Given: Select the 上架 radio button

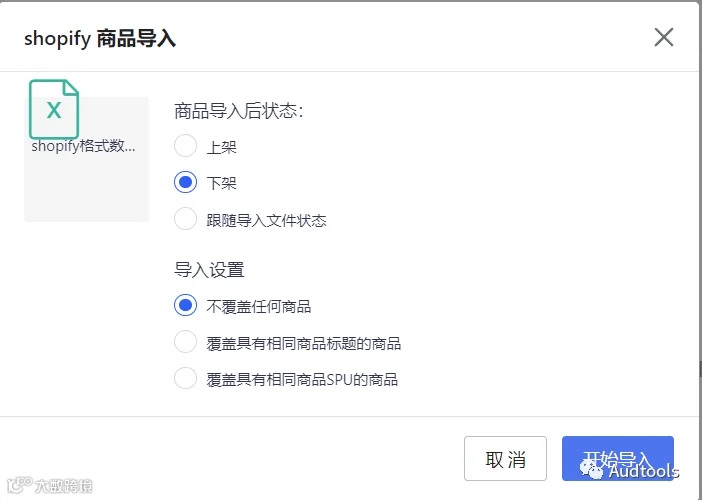Looking at the screenshot, I should 185,146.
